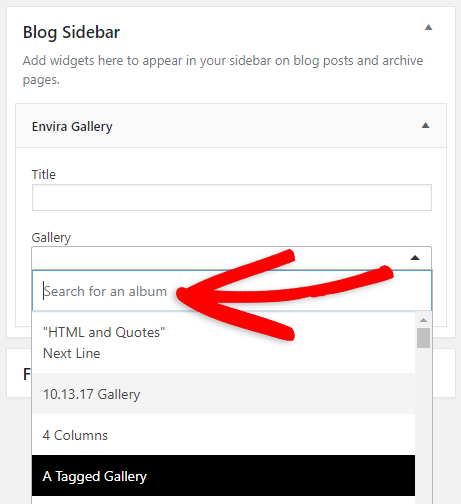
Task: Click the Blog Sidebar description text
Action: 223,70
